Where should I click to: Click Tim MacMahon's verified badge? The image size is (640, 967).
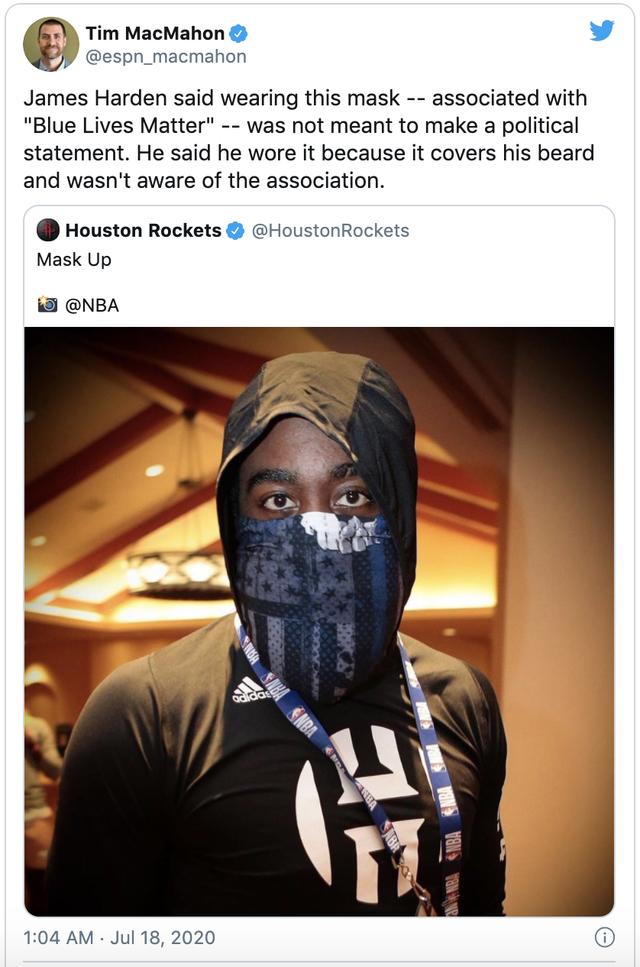(x=239, y=33)
